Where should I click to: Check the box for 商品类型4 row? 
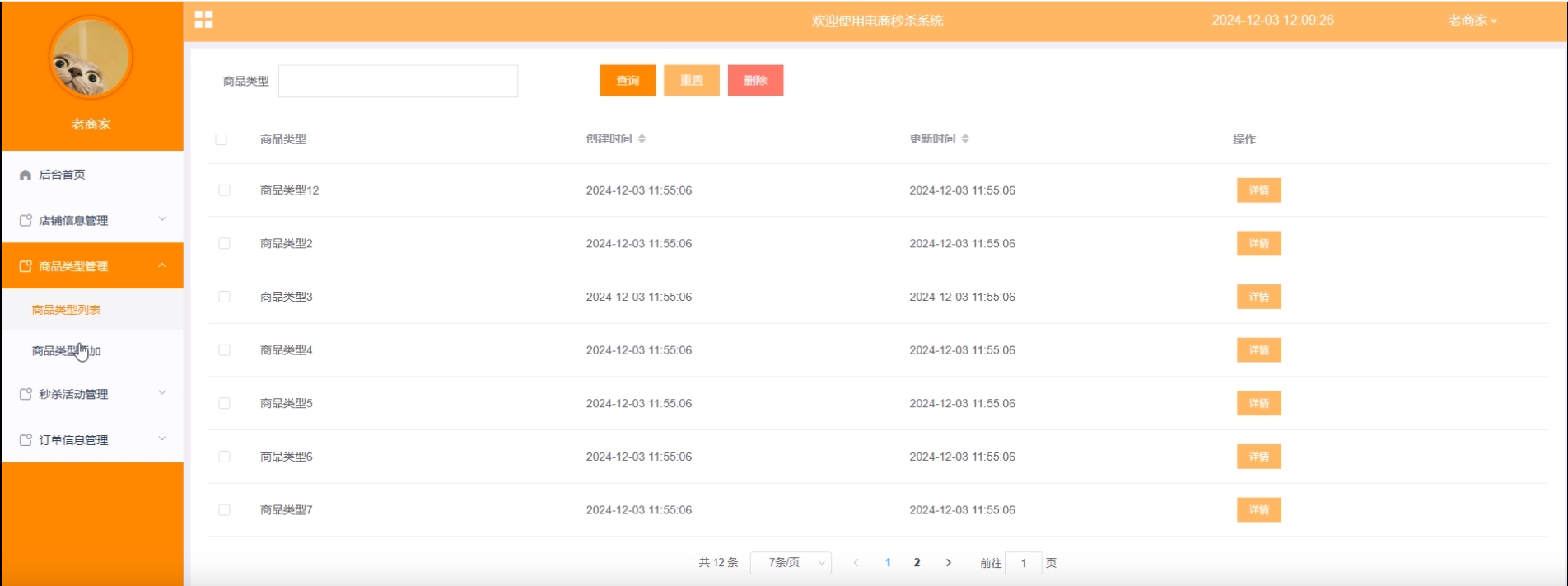(224, 350)
